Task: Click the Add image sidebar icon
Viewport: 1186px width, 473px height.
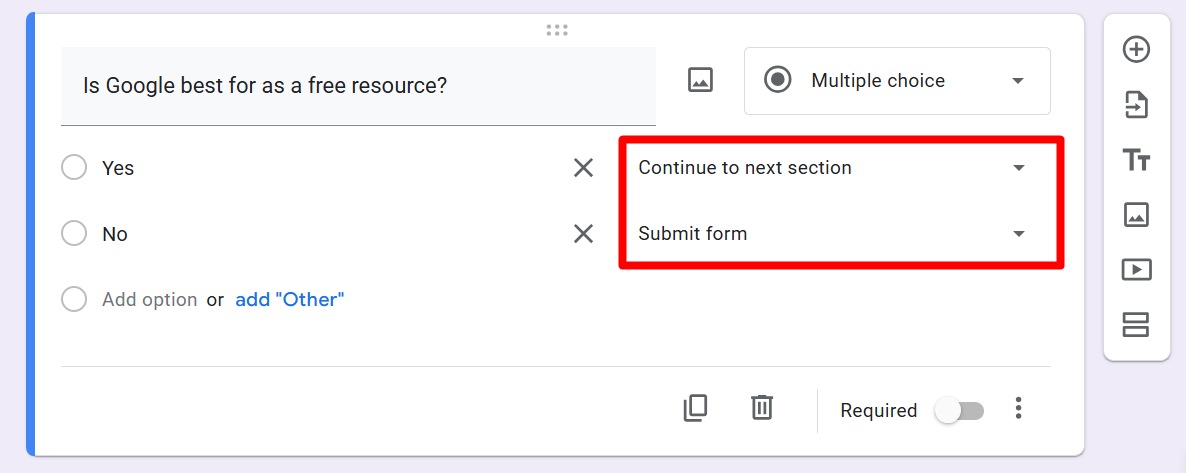Action: coord(1136,214)
